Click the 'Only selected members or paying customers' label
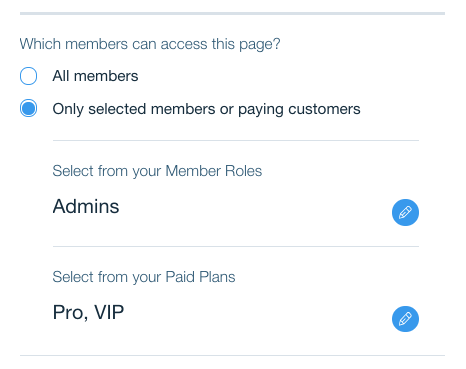 pos(206,109)
